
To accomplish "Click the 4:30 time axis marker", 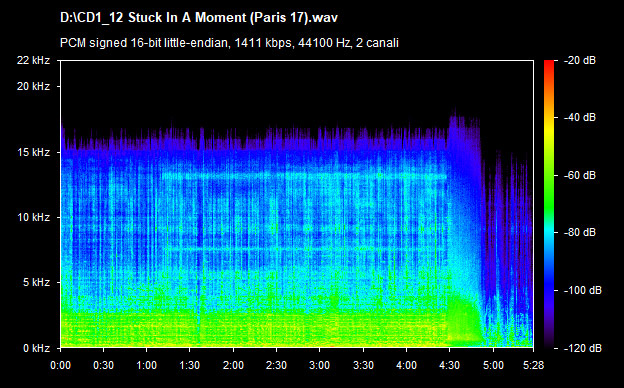I will click(x=449, y=365).
